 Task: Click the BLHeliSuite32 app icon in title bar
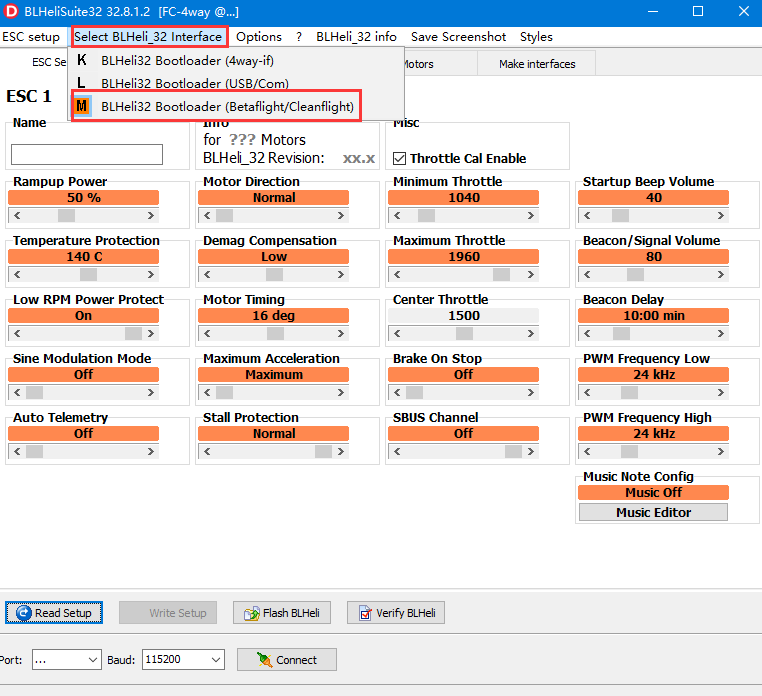point(10,11)
